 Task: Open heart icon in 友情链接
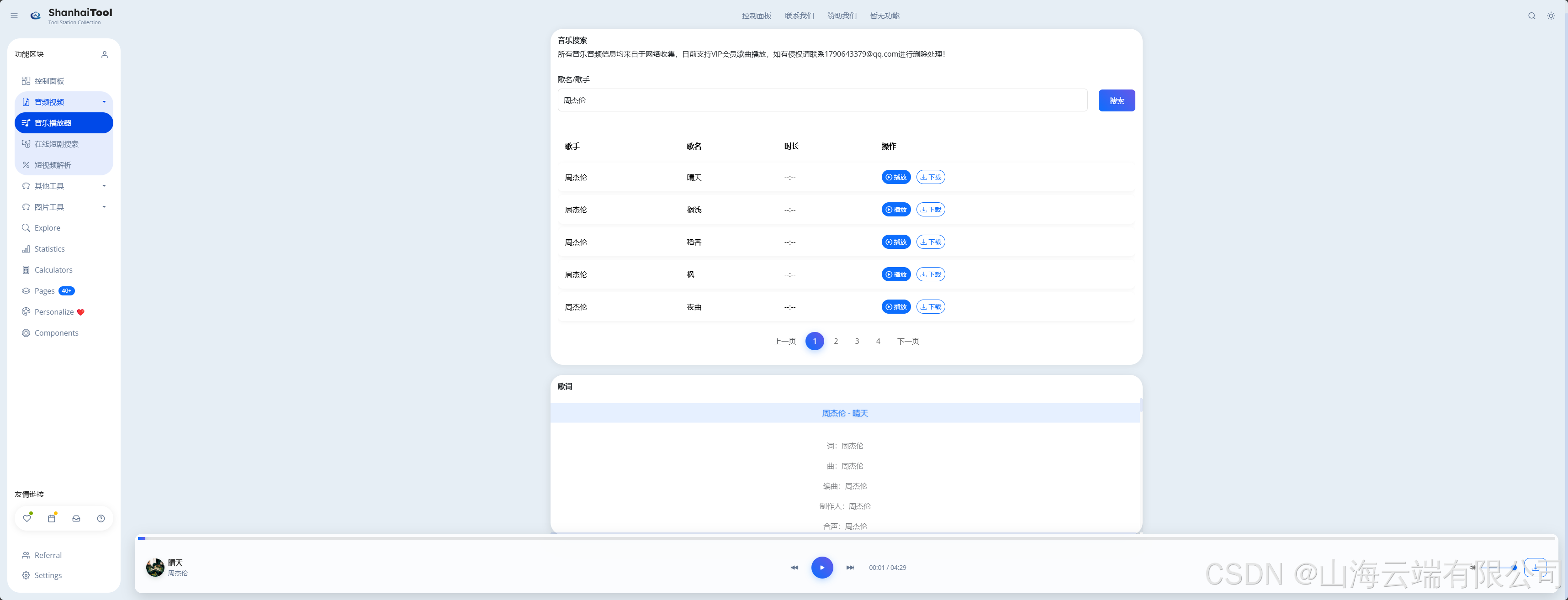pyautogui.click(x=27, y=518)
